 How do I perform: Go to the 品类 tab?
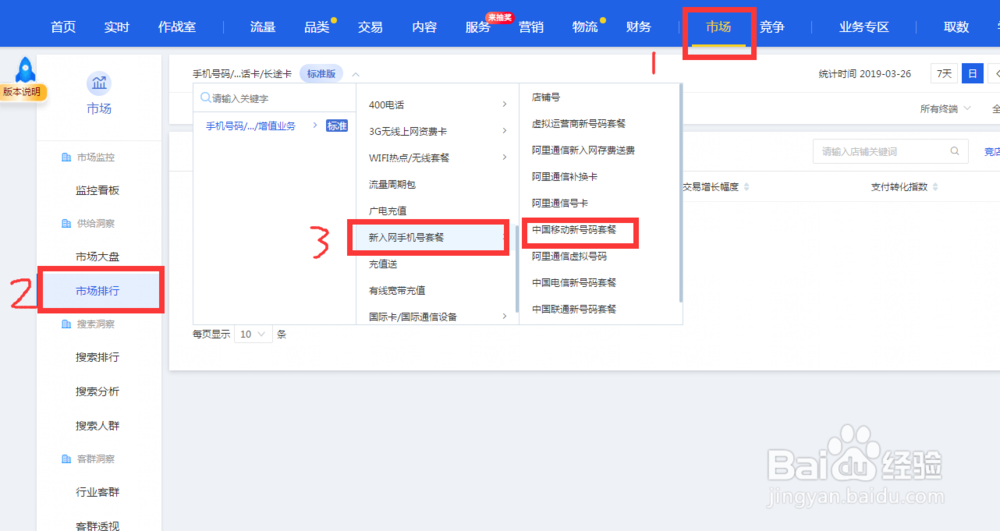(316, 27)
